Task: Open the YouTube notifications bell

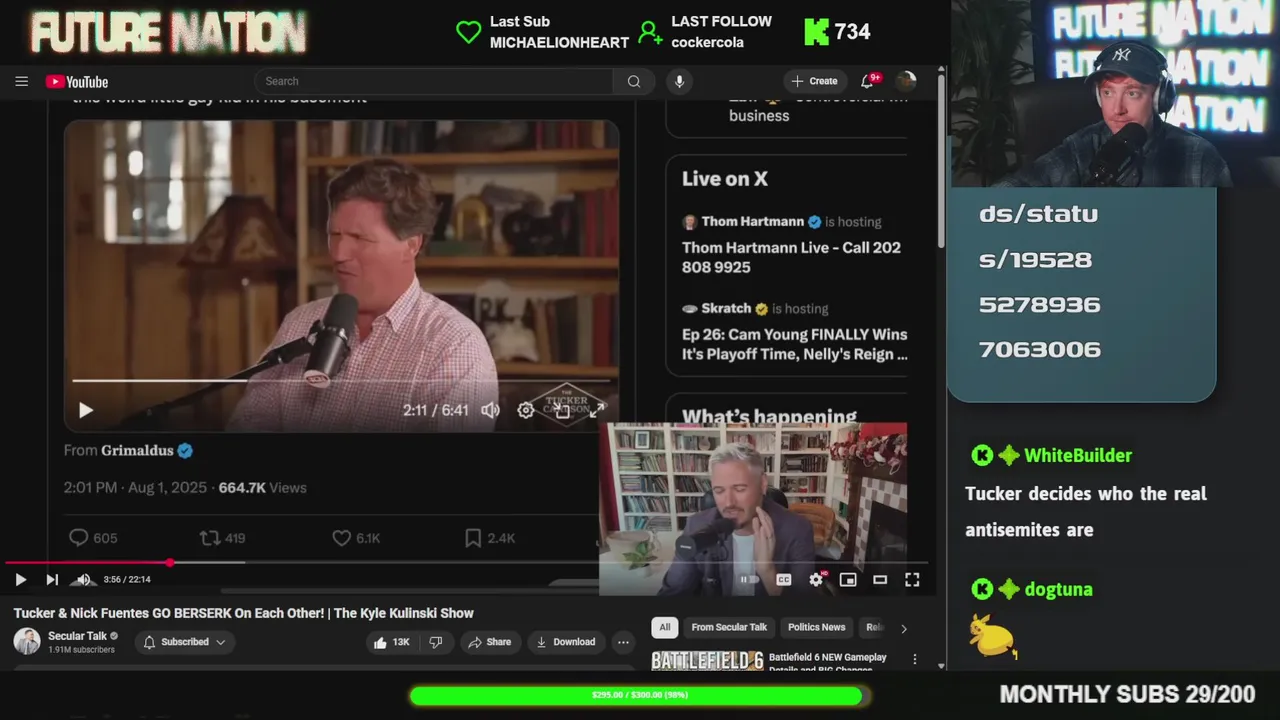Action: tap(868, 81)
